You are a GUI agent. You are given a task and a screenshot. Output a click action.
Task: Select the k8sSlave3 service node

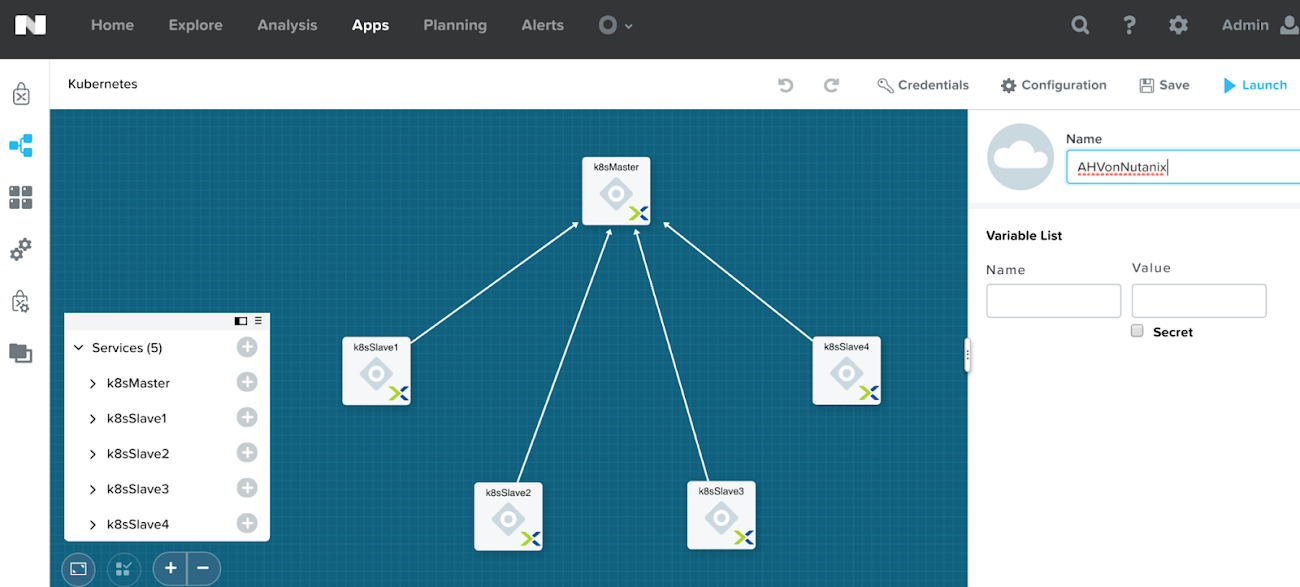point(721,515)
